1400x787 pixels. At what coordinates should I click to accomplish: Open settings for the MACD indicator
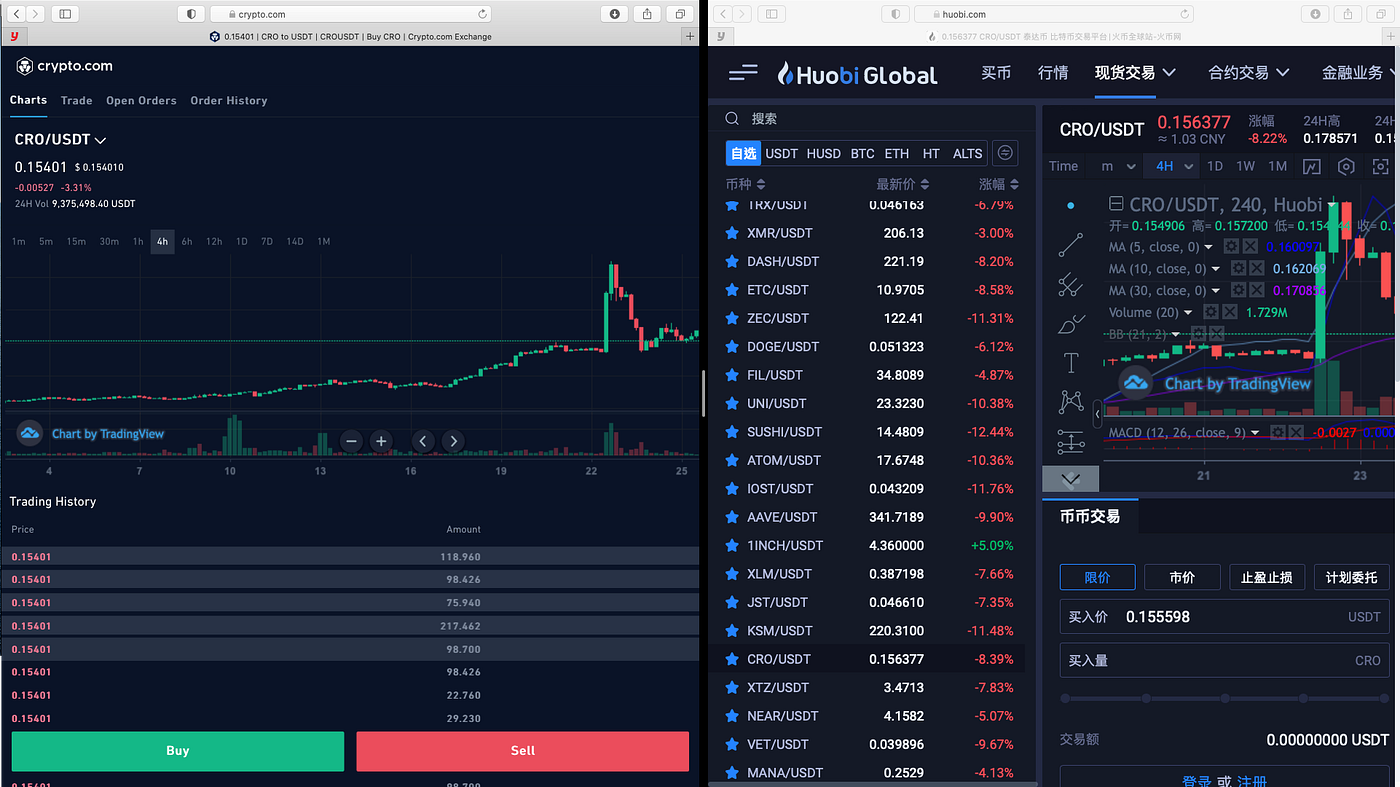click(1278, 432)
